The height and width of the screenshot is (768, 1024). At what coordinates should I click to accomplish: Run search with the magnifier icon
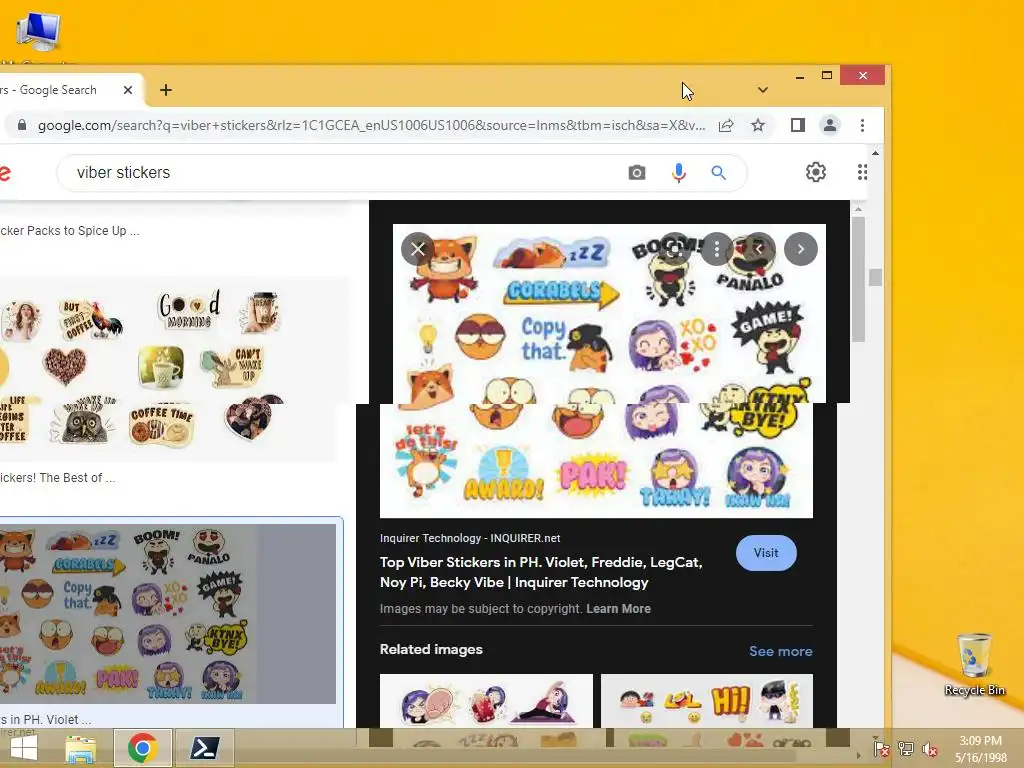coord(718,172)
